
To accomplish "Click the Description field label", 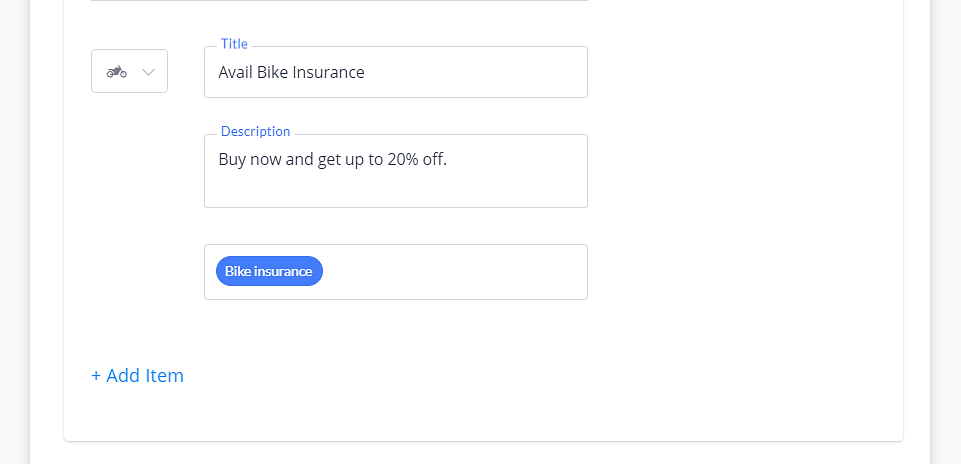I will [x=256, y=131].
